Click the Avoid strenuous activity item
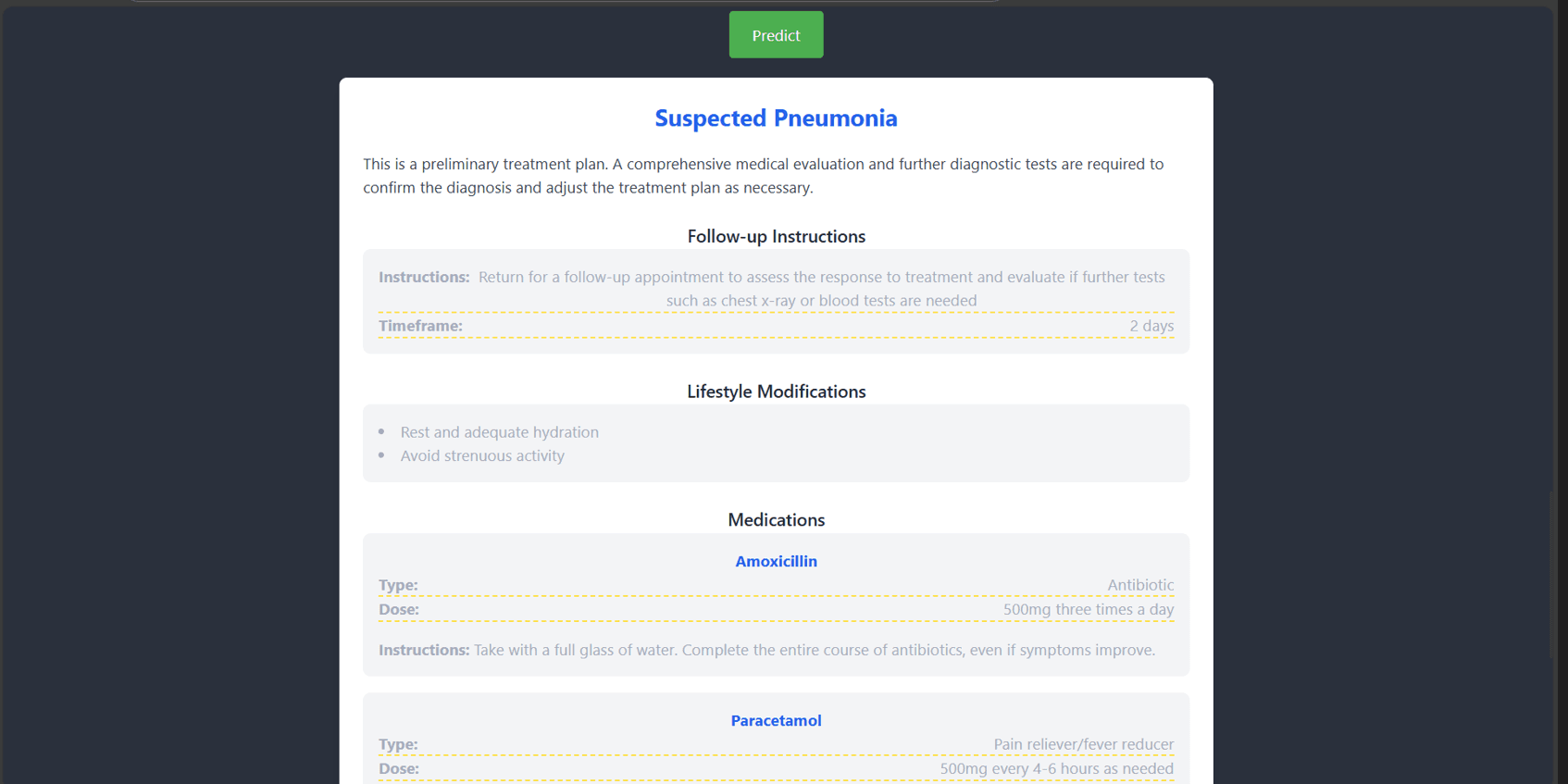The width and height of the screenshot is (1568, 784). tap(482, 455)
